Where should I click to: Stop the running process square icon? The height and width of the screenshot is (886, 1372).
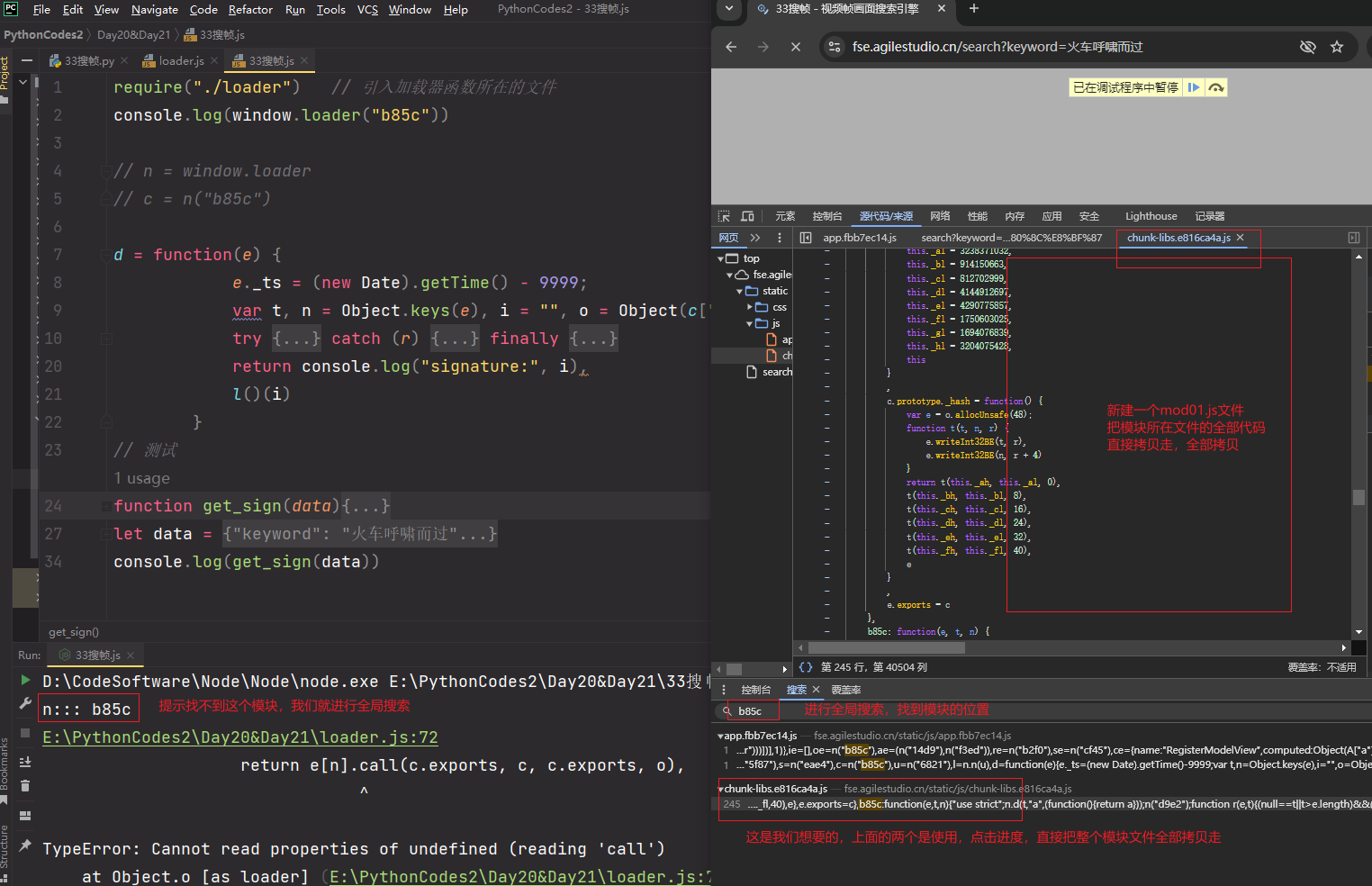pos(25,733)
